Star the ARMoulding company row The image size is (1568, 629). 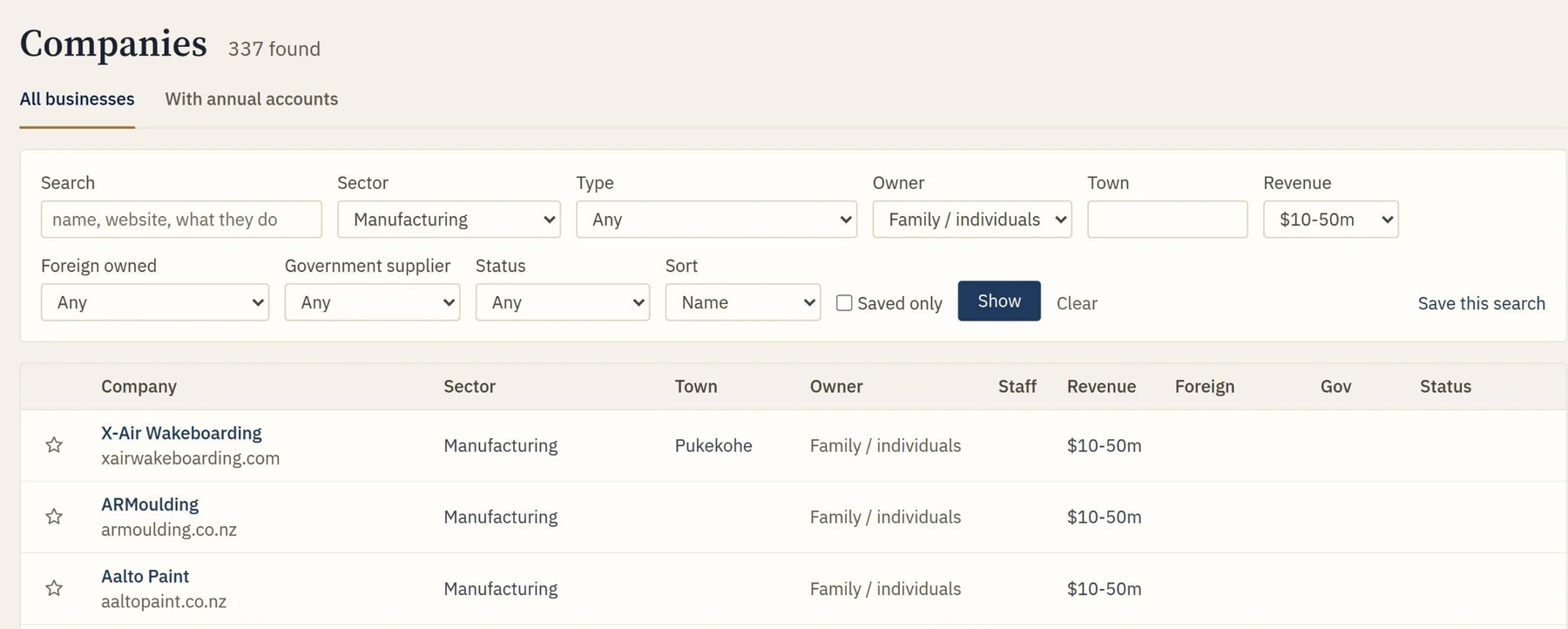[x=54, y=517]
